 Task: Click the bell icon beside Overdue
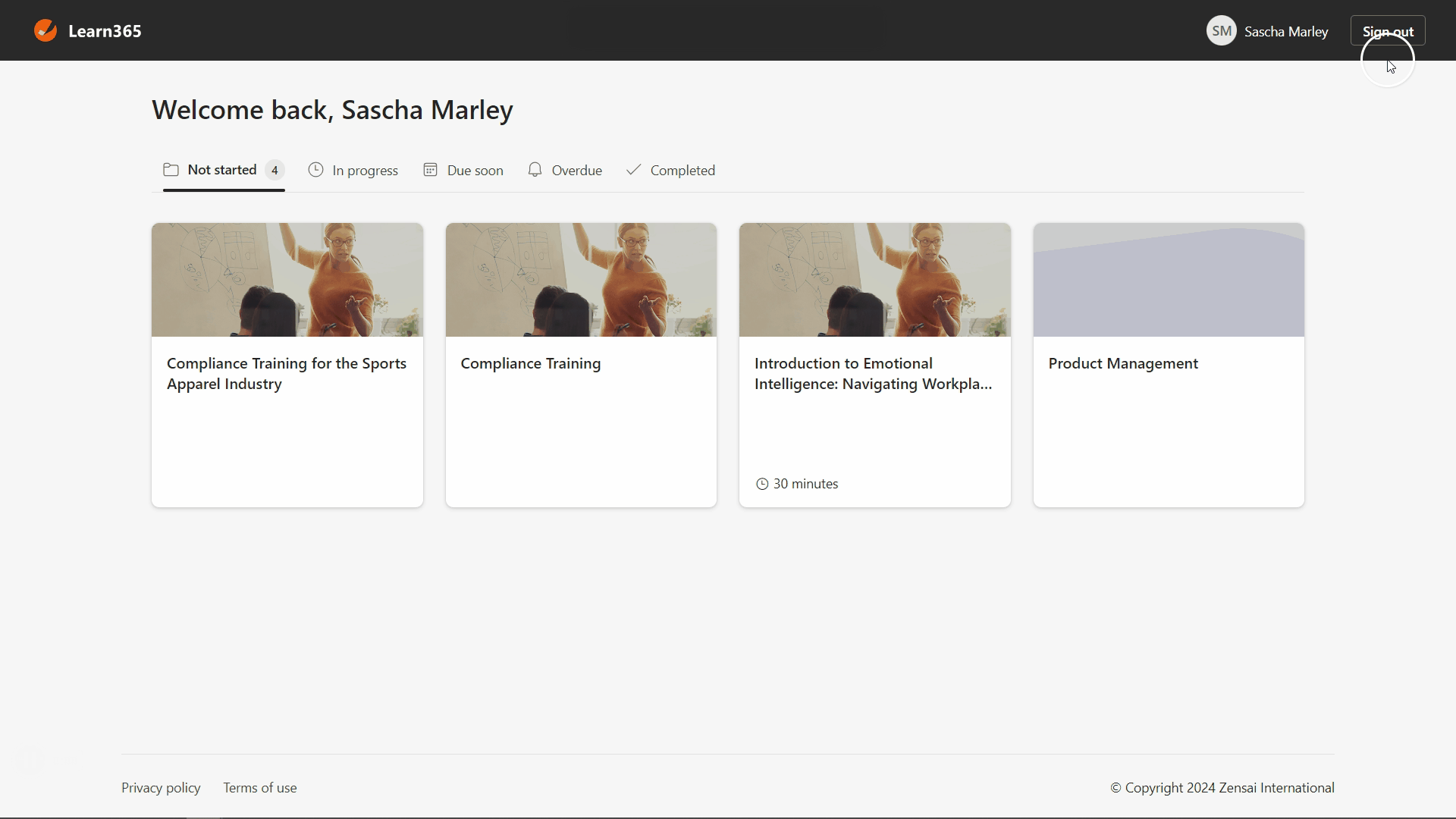[x=535, y=170]
